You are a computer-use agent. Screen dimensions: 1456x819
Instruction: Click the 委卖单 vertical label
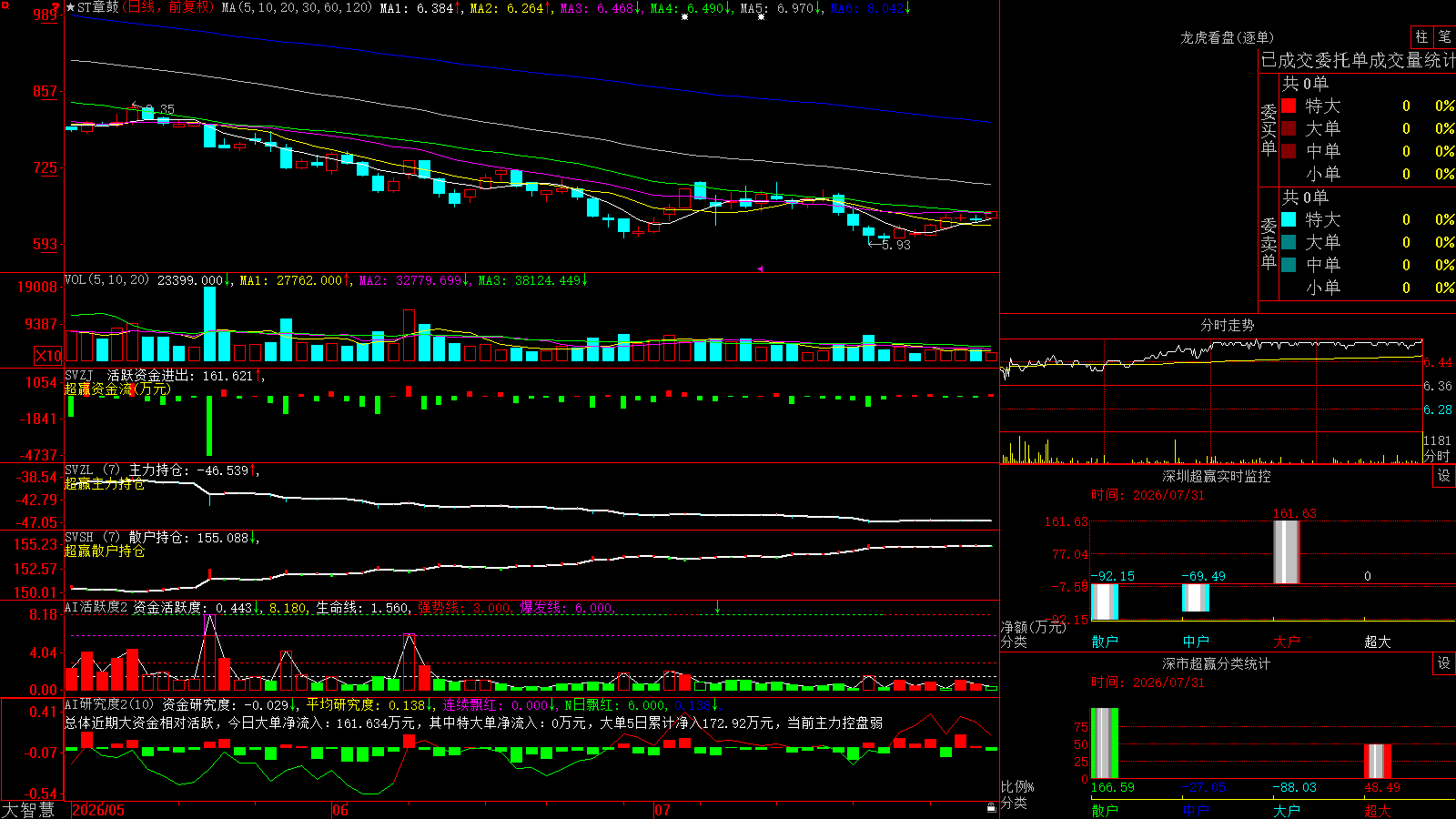(x=1269, y=244)
